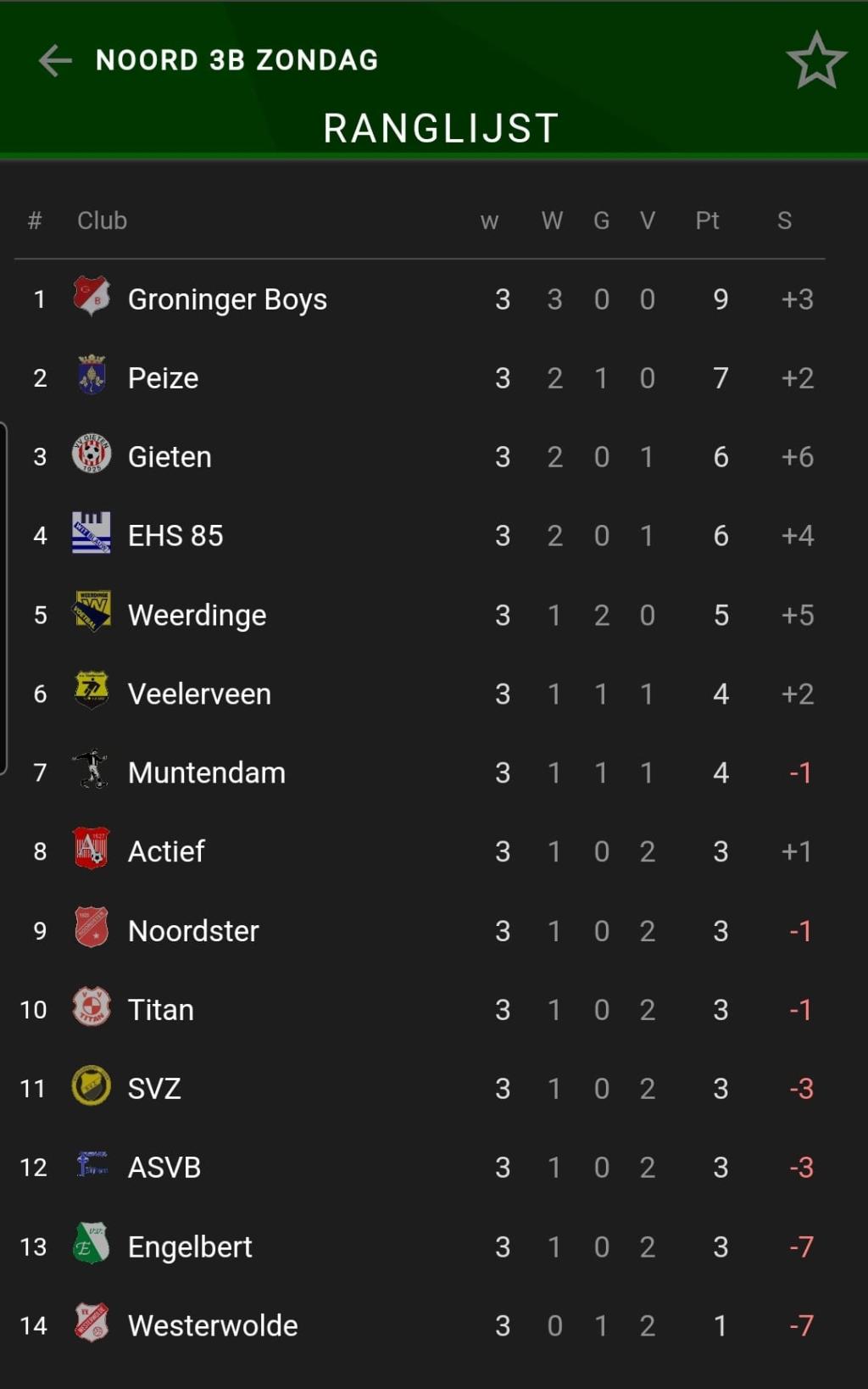Open the Noordster team row

pos(420,930)
